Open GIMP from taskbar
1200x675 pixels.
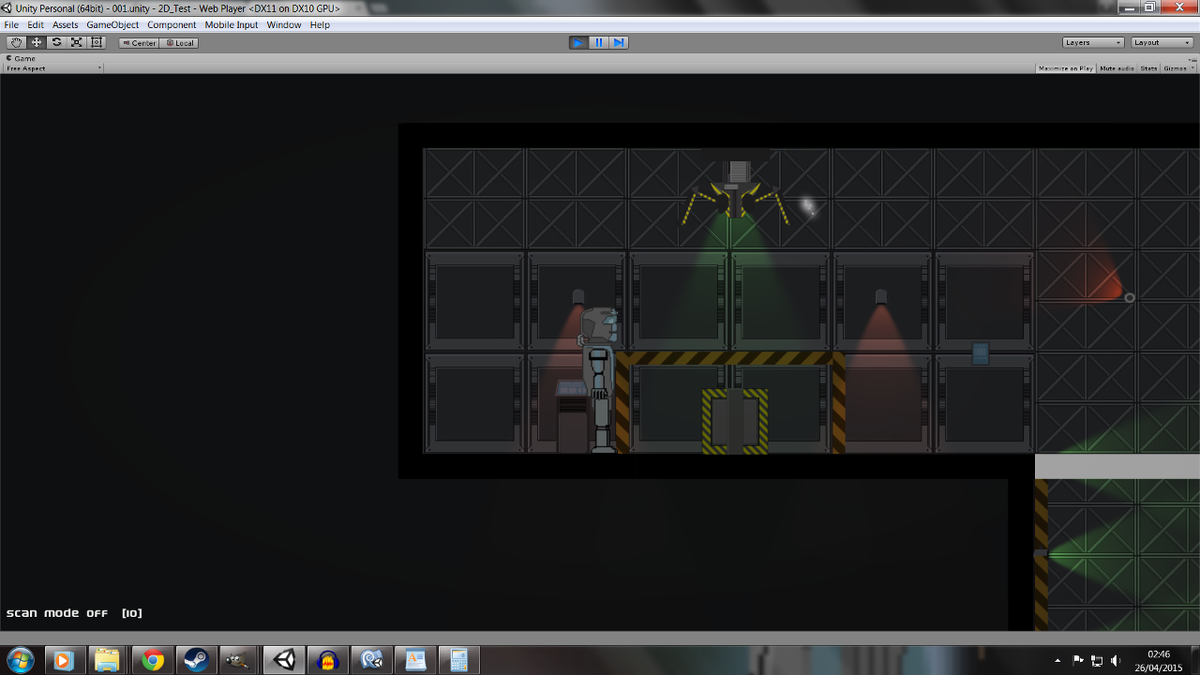(x=238, y=660)
